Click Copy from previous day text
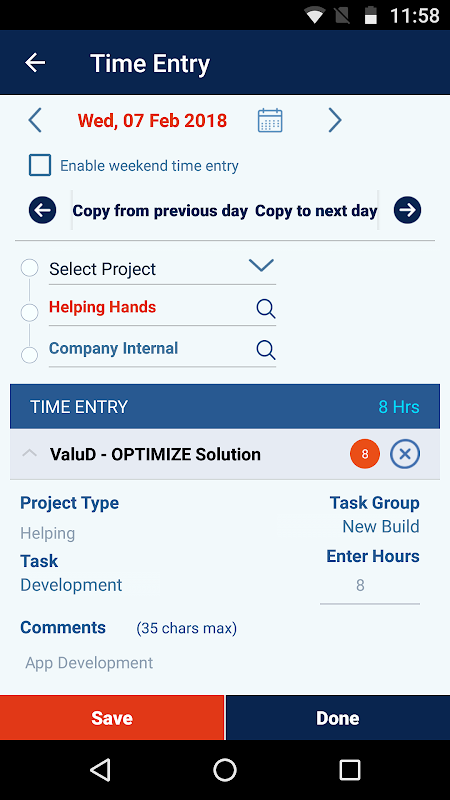Image resolution: width=450 pixels, height=800 pixels. [x=160, y=211]
